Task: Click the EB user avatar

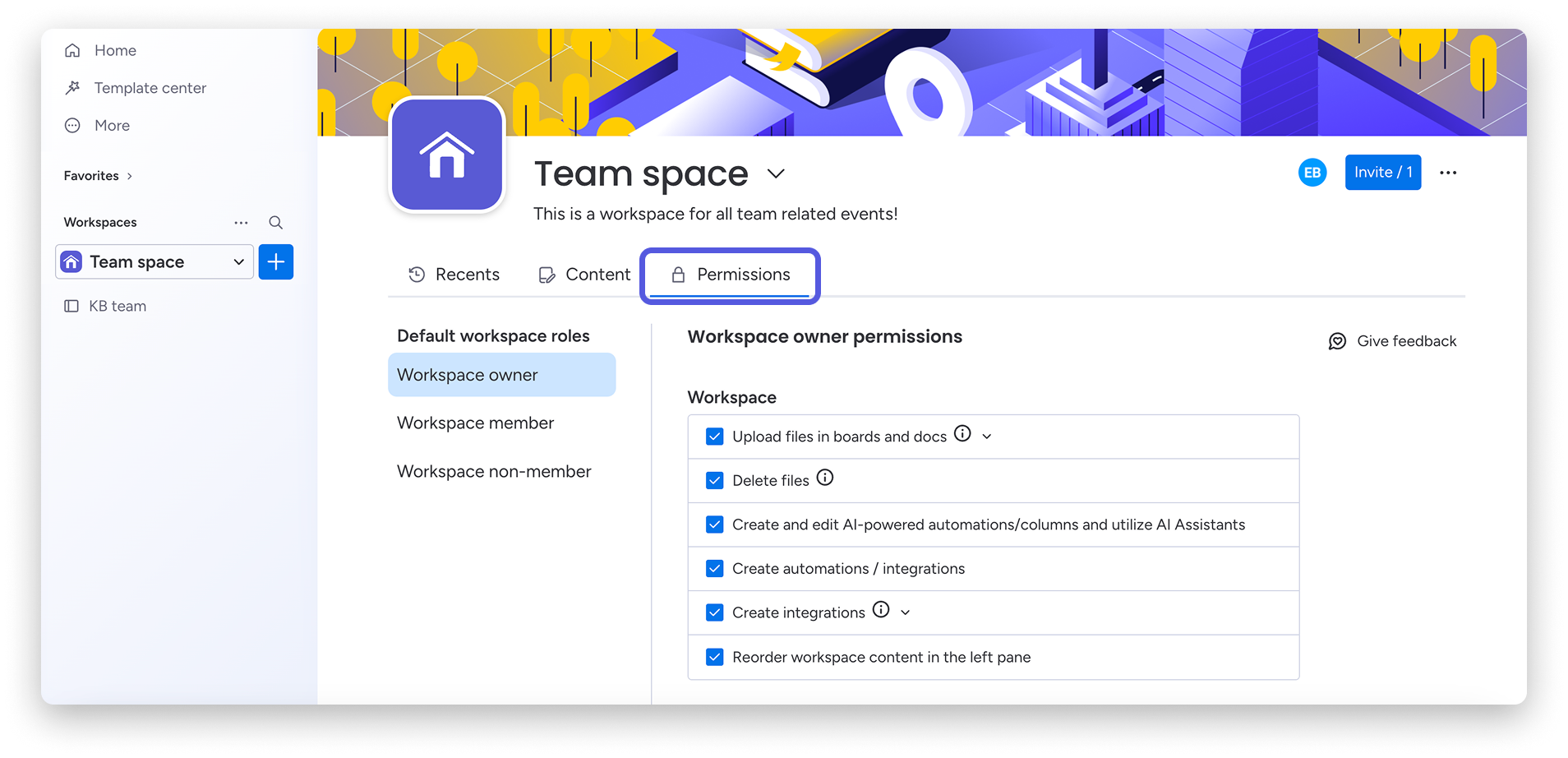Action: pos(1312,173)
